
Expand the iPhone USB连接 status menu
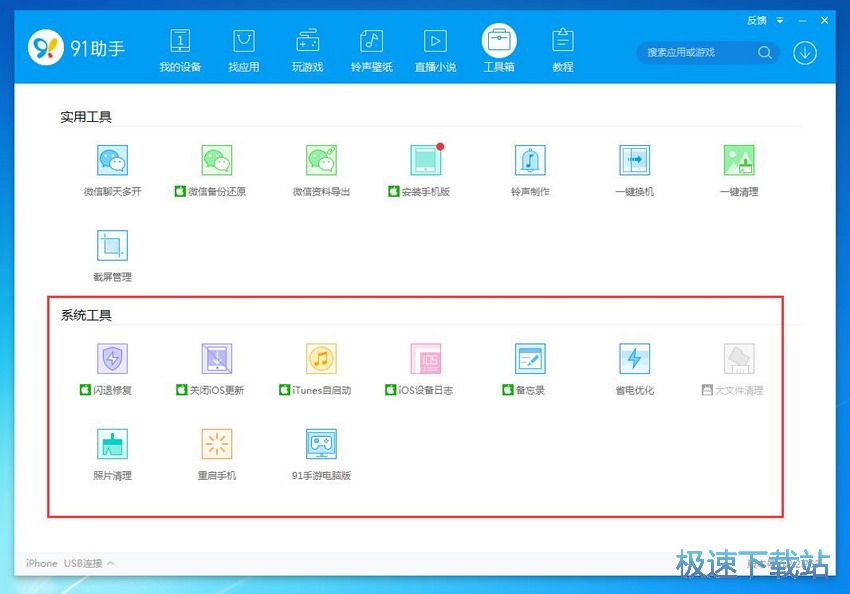[x=70, y=563]
